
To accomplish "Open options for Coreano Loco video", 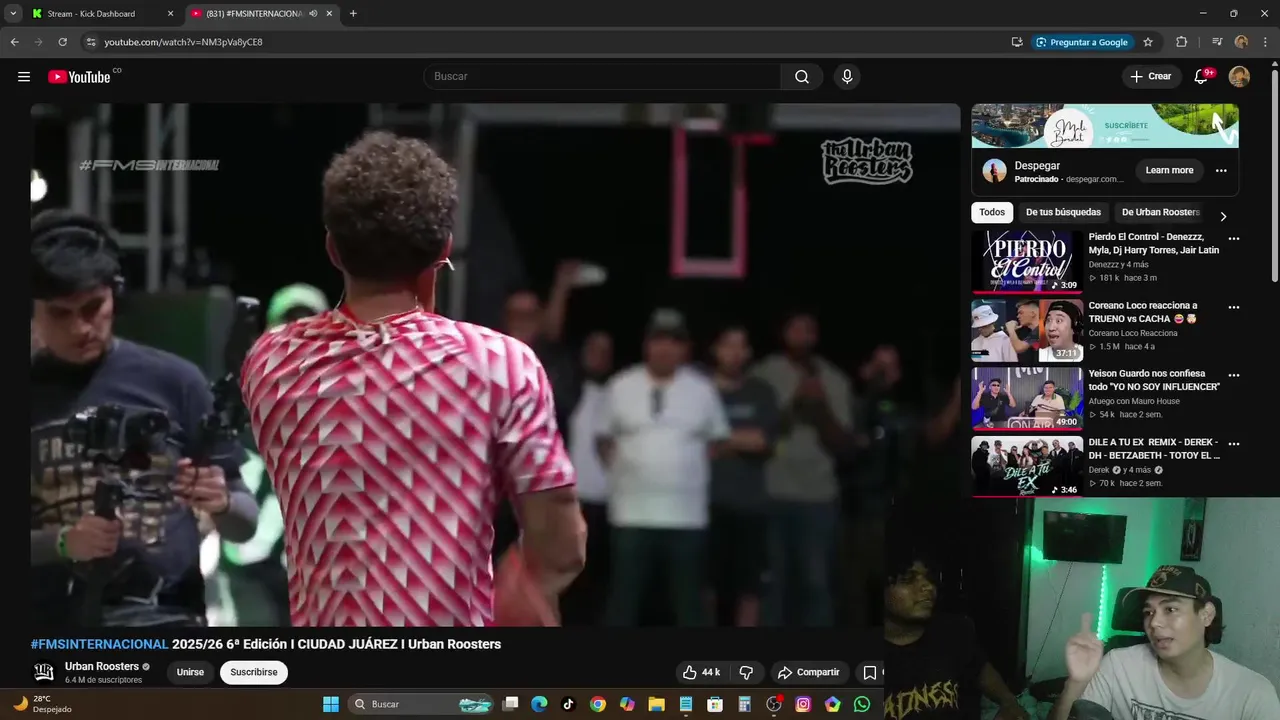I will click(1234, 307).
